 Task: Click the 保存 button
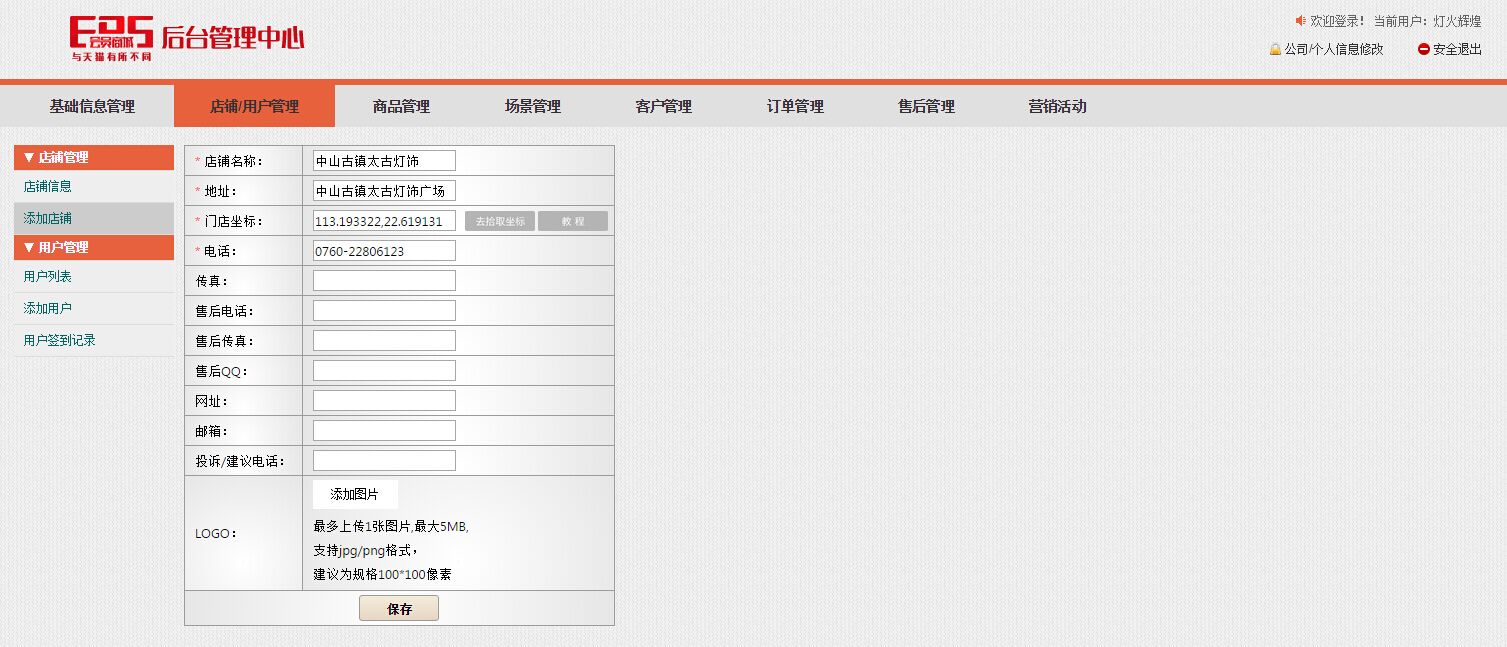click(399, 608)
